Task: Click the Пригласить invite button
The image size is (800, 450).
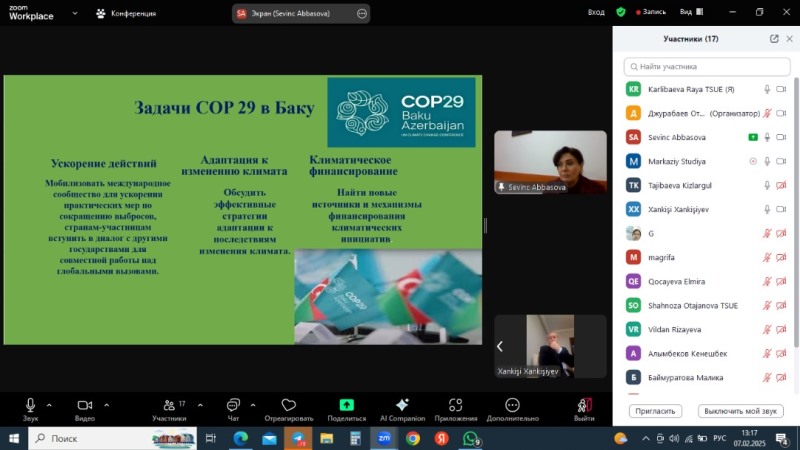Action: point(655,411)
